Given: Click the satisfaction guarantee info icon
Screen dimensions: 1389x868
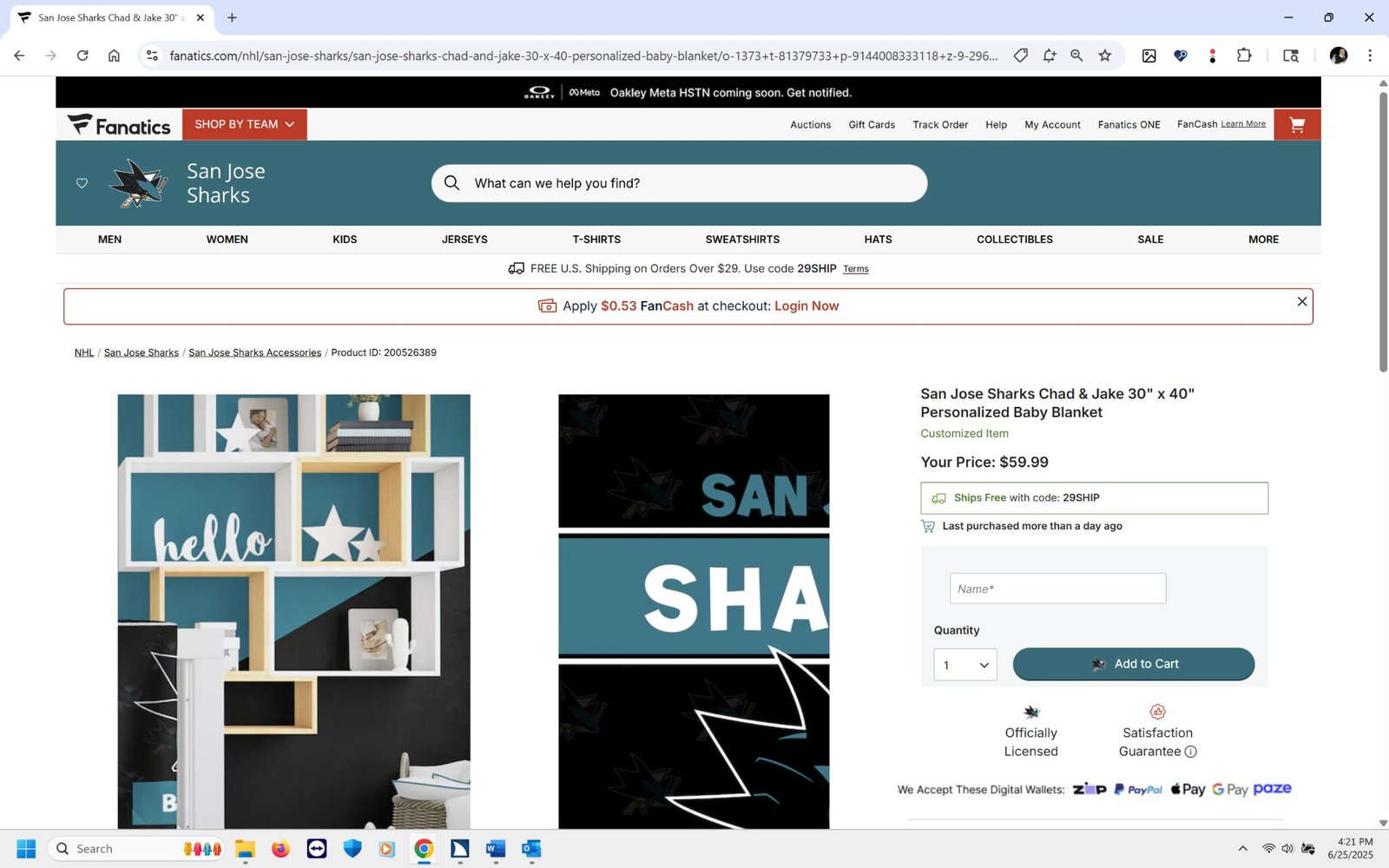Looking at the screenshot, I should [x=1191, y=752].
